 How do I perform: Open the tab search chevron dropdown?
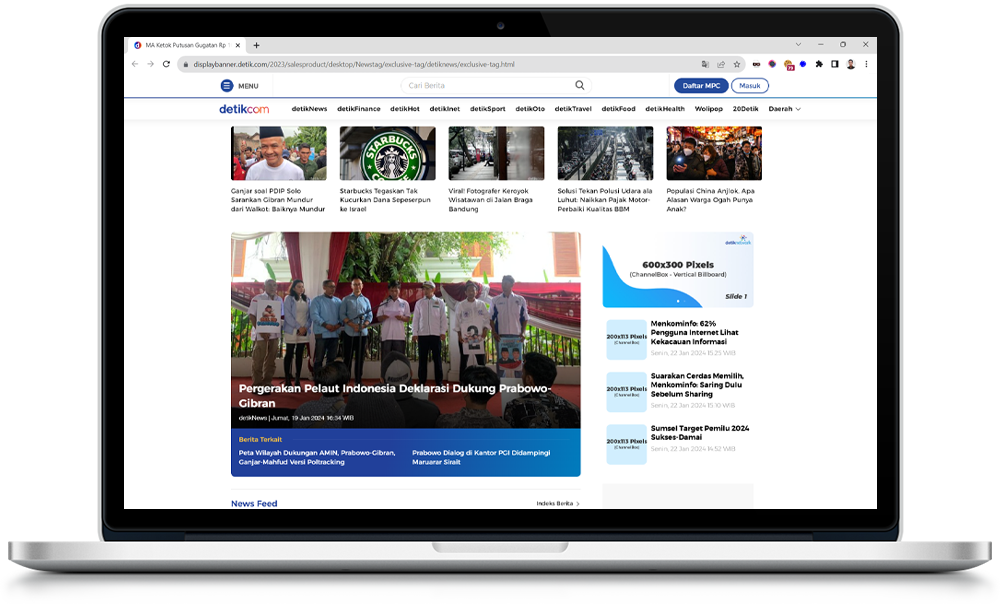click(797, 45)
